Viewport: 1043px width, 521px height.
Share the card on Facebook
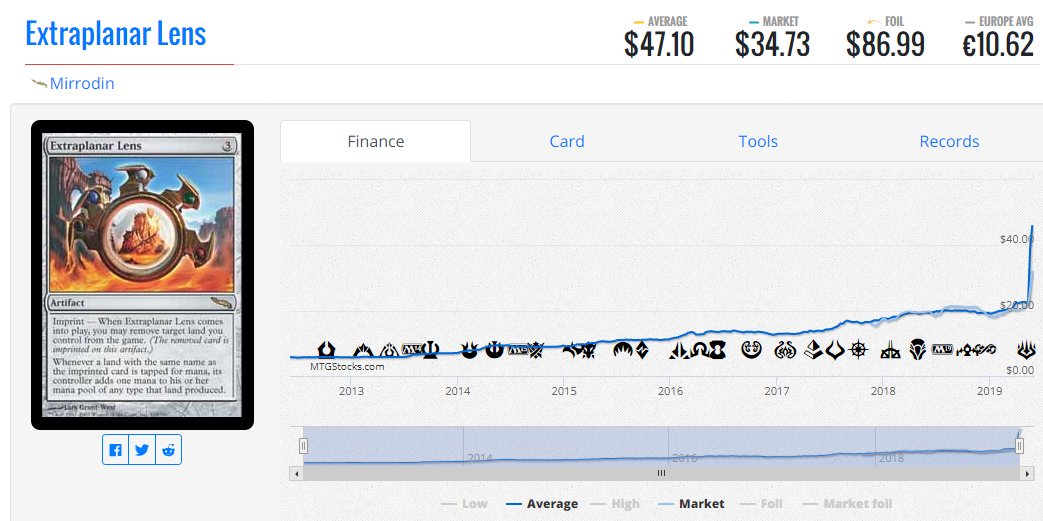pos(116,450)
